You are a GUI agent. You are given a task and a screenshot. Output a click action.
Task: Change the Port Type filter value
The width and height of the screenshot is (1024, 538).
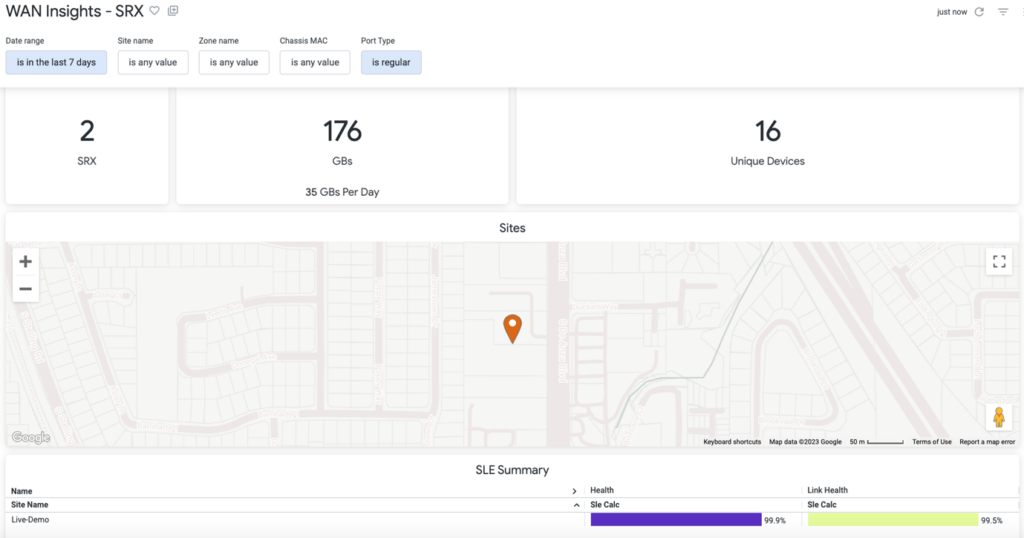click(x=391, y=62)
